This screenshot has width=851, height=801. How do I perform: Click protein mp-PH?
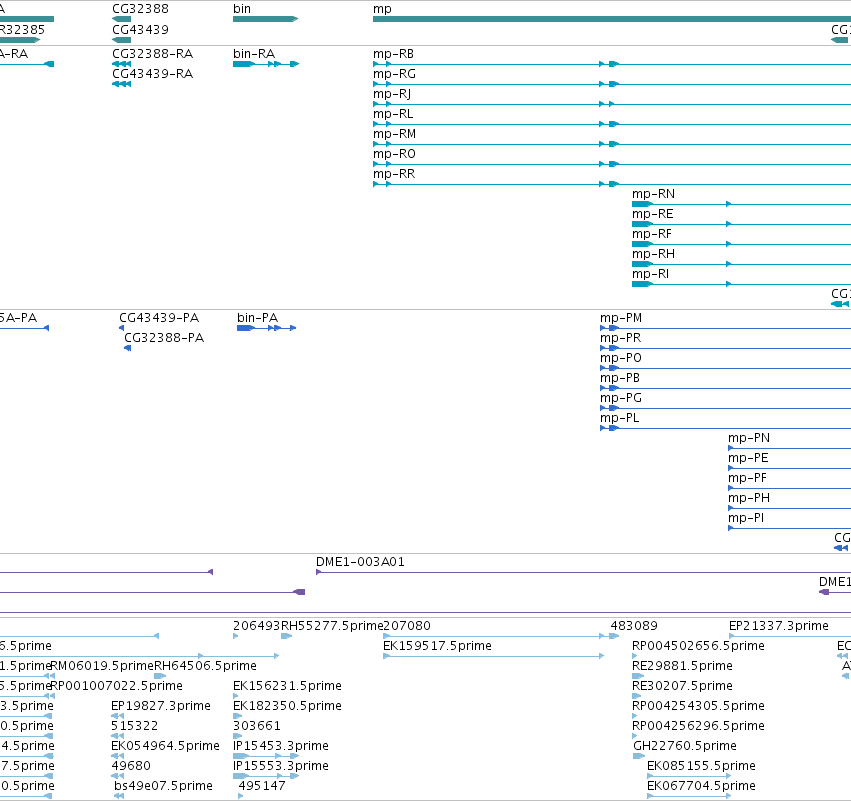pyautogui.click(x=749, y=498)
